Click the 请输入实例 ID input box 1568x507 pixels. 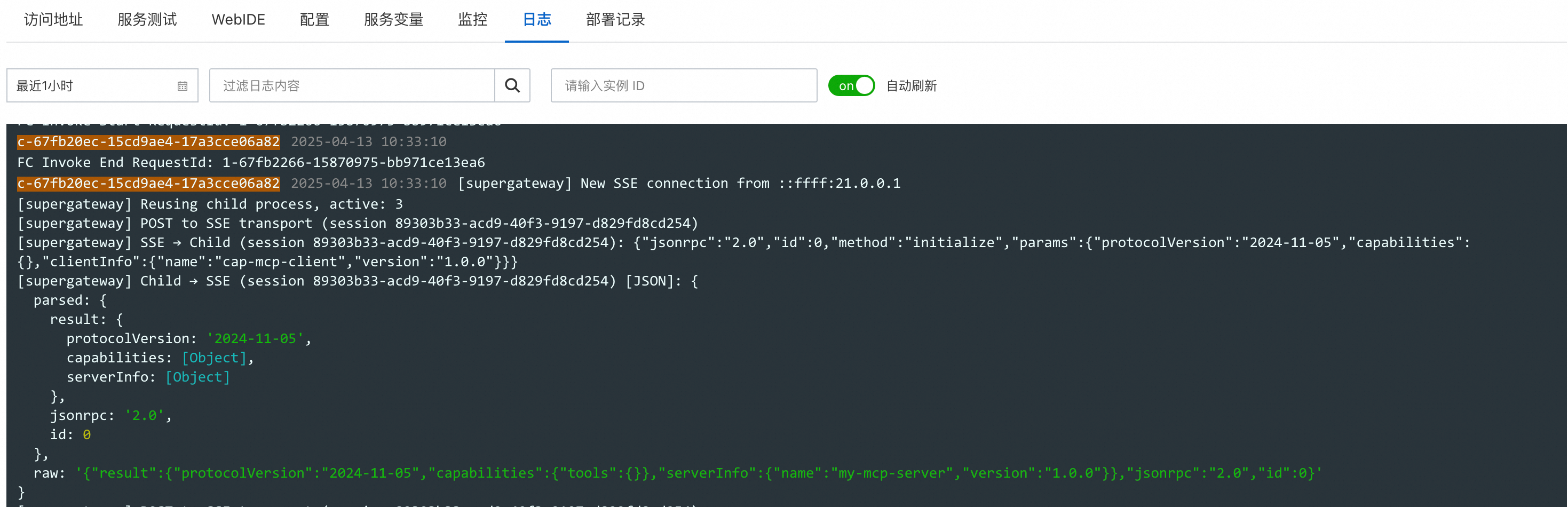683,86
